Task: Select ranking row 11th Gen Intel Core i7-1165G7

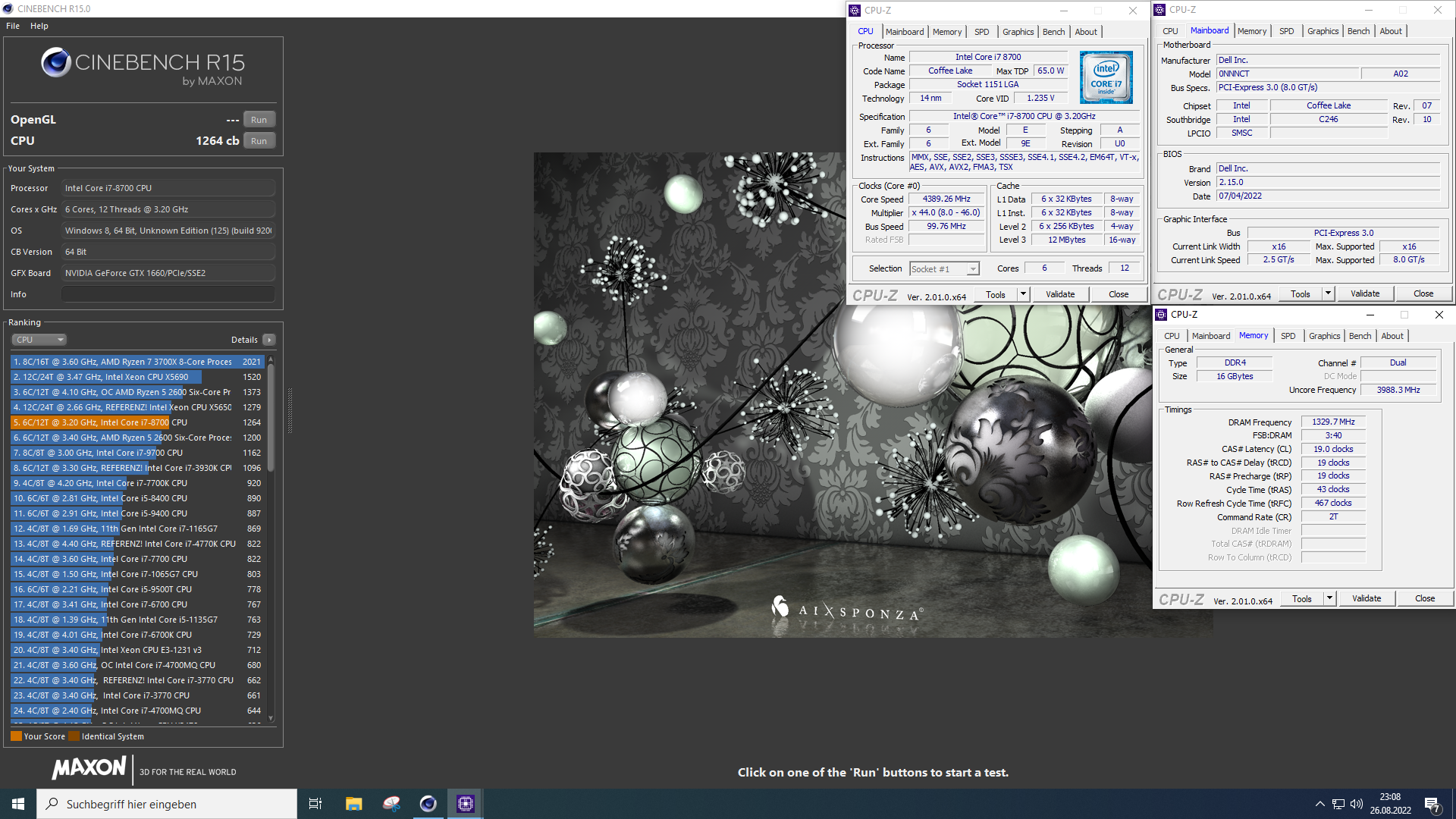Action: click(137, 529)
